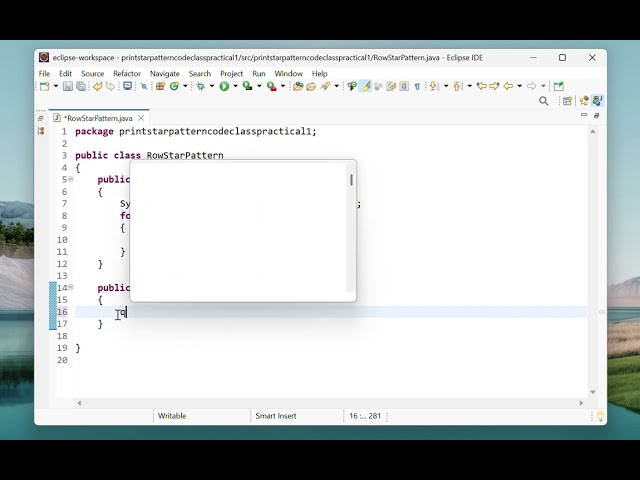
Task: Click the External Tools run icon
Action: (x=271, y=86)
